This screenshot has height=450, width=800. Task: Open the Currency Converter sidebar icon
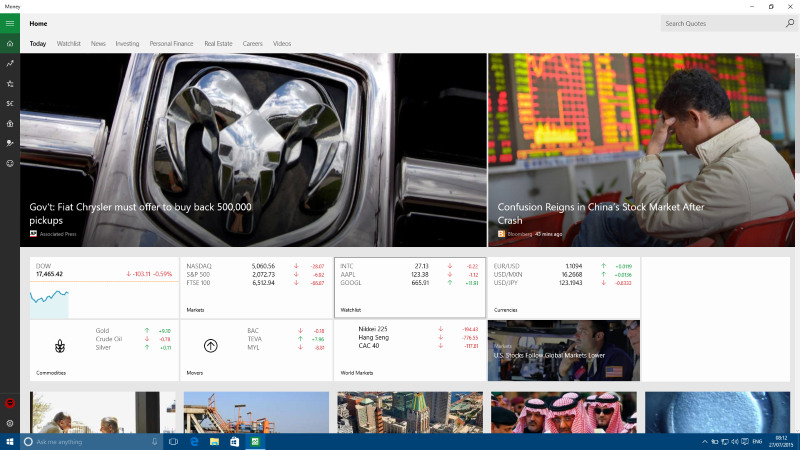pos(10,103)
